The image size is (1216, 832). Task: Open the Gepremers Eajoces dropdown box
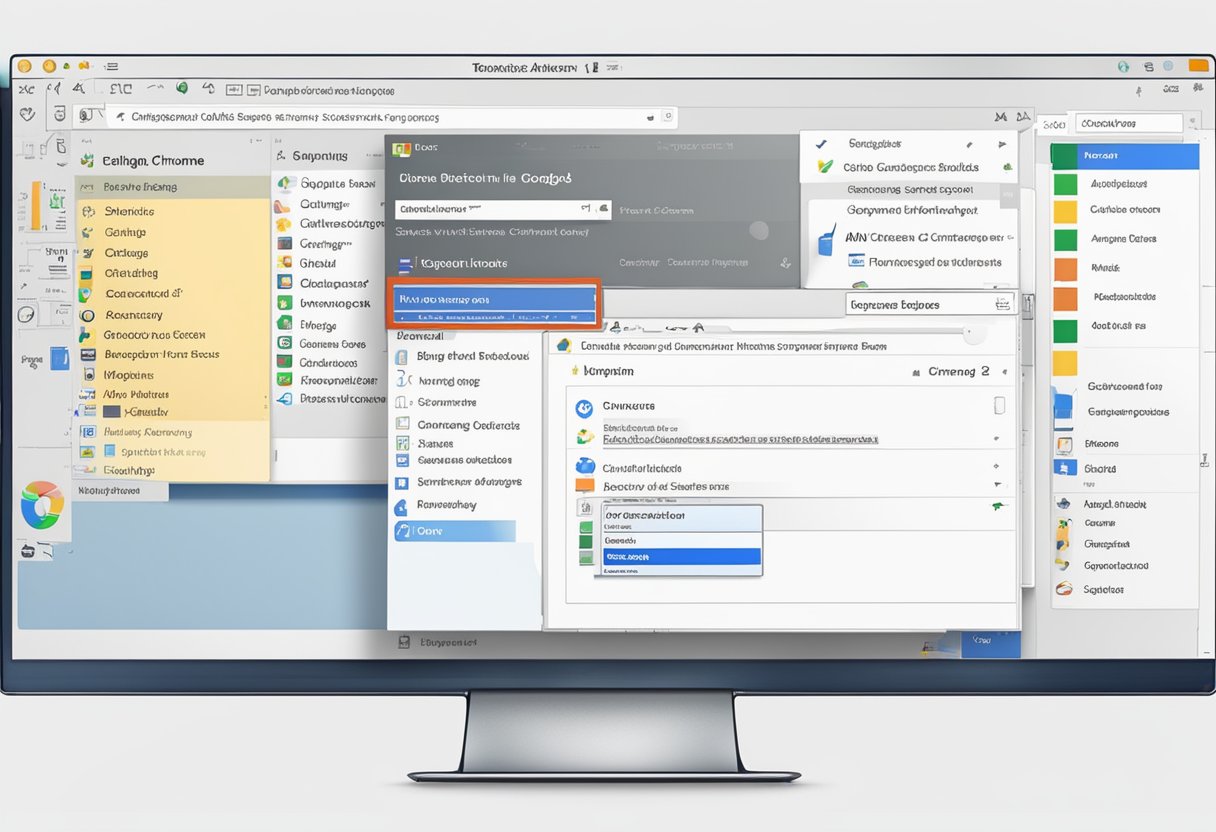pyautogui.click(x=930, y=304)
